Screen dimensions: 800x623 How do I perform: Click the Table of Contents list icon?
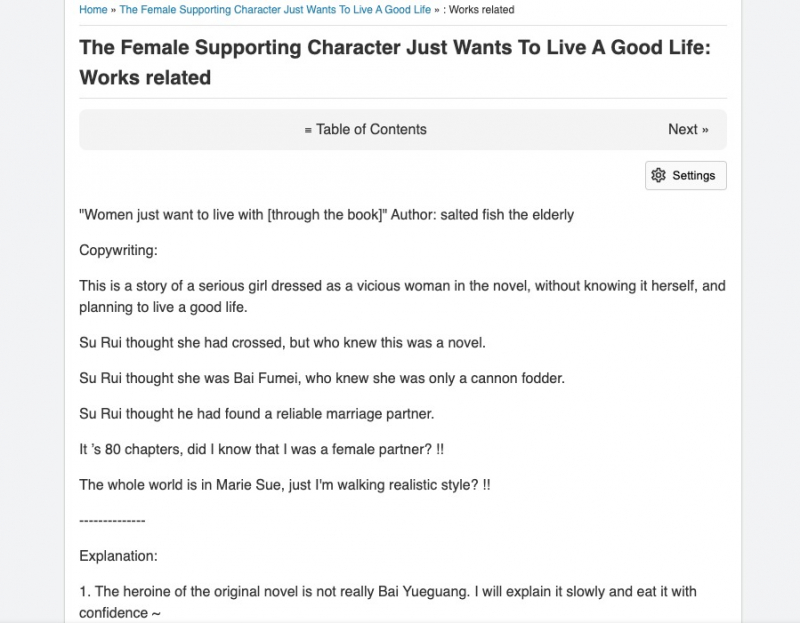pos(308,130)
